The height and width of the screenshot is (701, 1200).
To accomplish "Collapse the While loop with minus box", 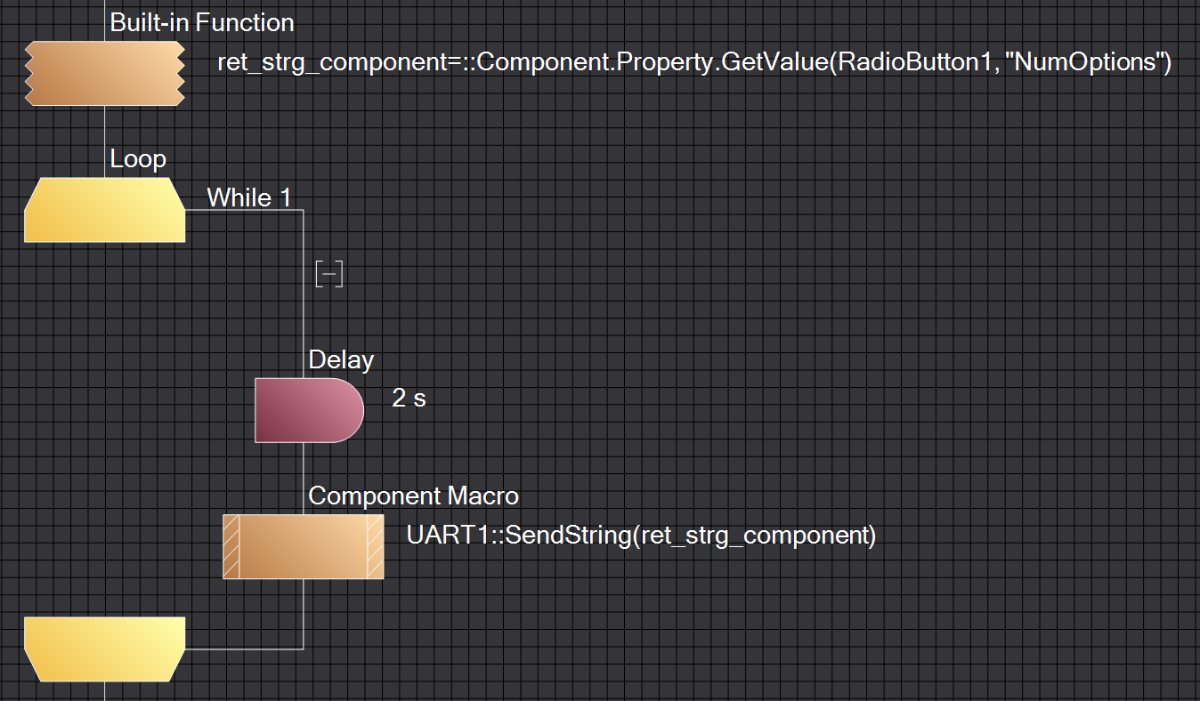I will pyautogui.click(x=329, y=274).
